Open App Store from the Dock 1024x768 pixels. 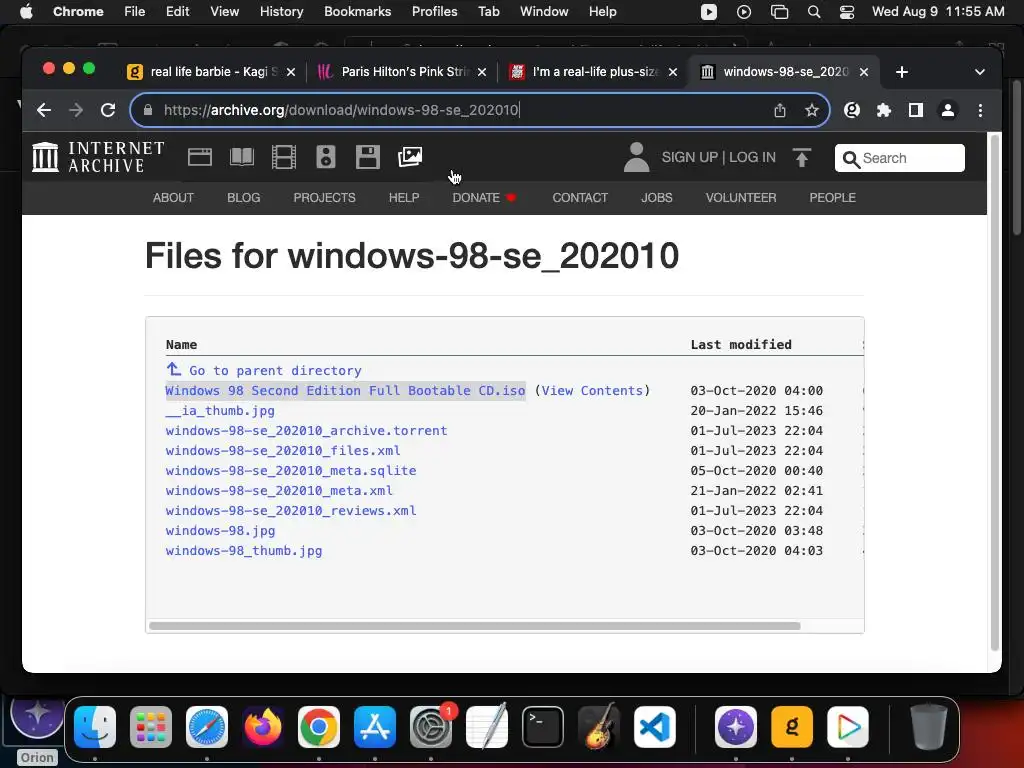pyautogui.click(x=375, y=727)
